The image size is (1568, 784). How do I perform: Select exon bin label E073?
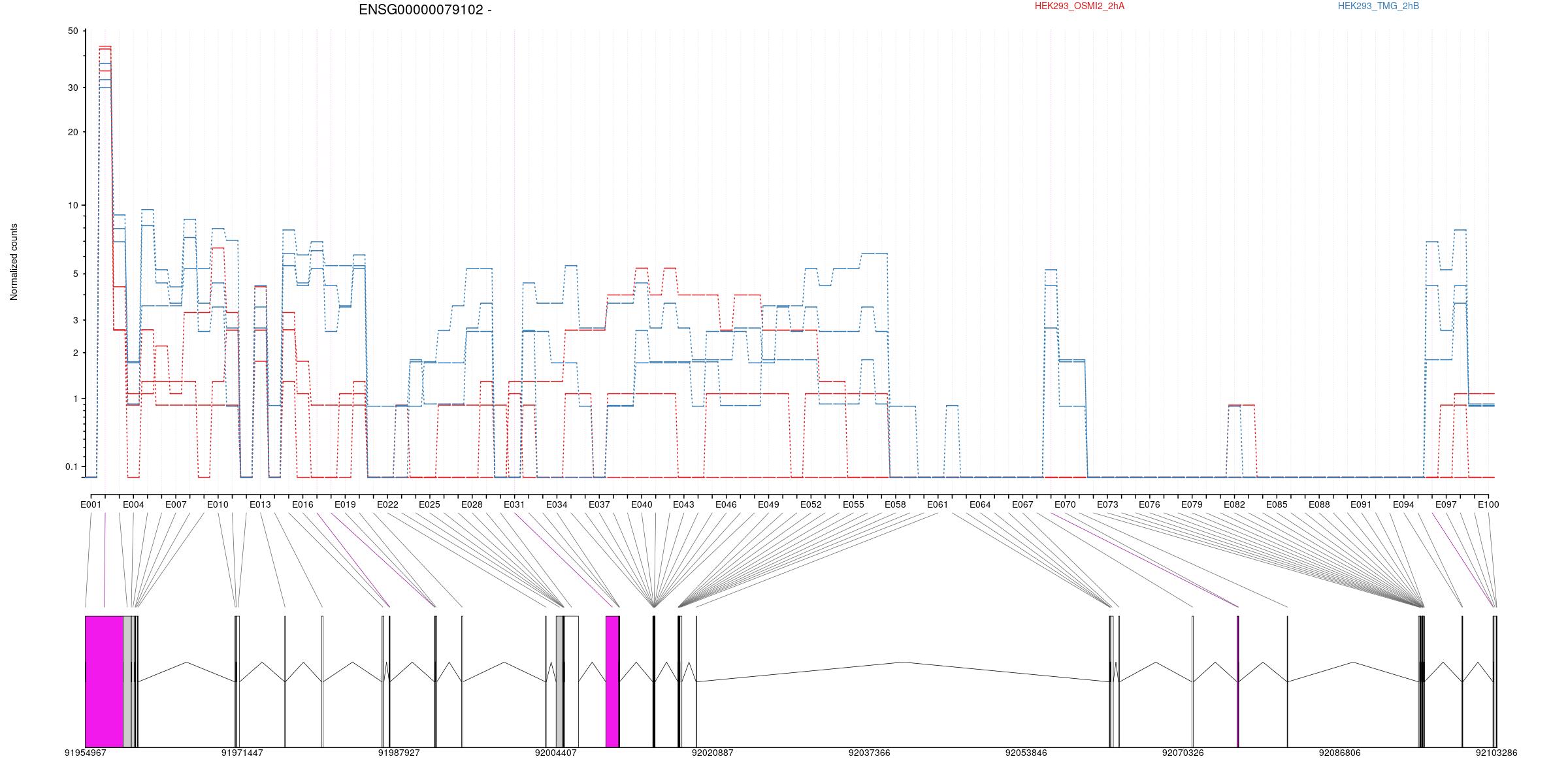(1107, 504)
